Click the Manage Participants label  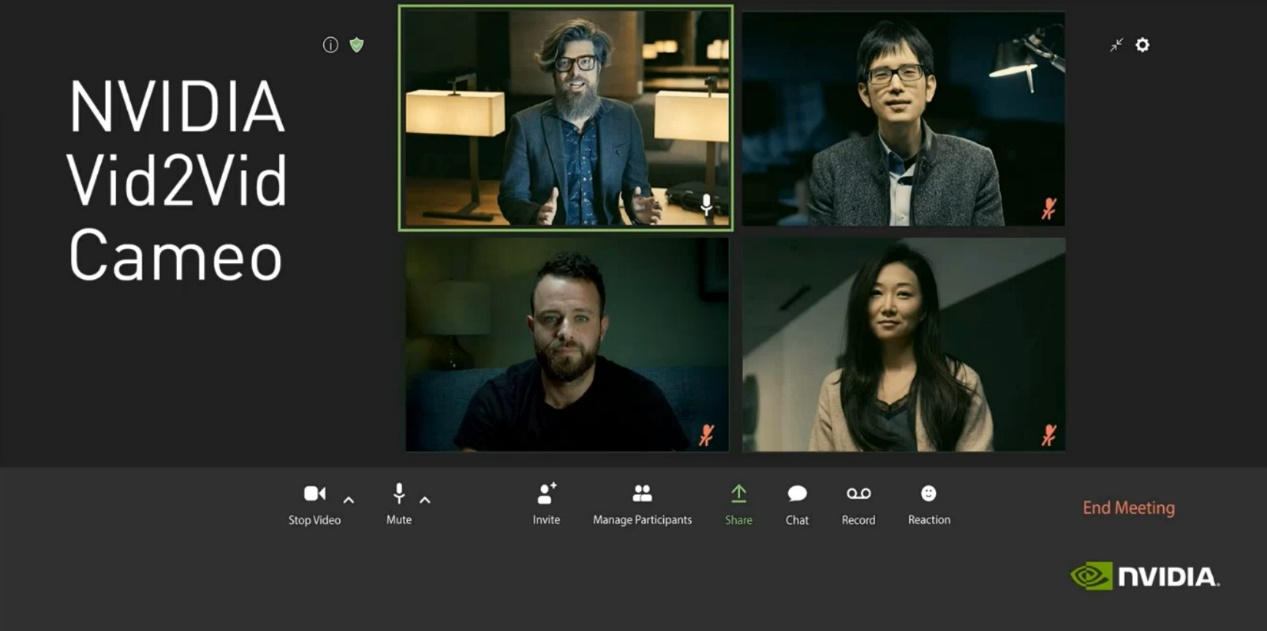tap(642, 520)
